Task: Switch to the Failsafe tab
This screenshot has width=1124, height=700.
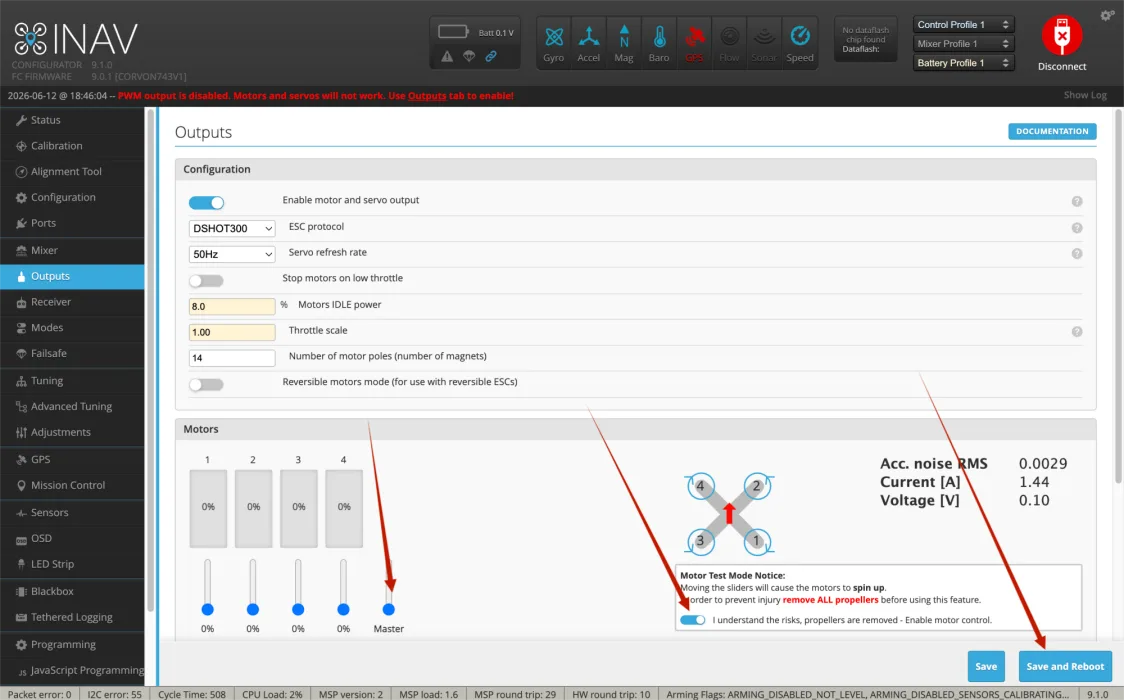Action: [72, 353]
